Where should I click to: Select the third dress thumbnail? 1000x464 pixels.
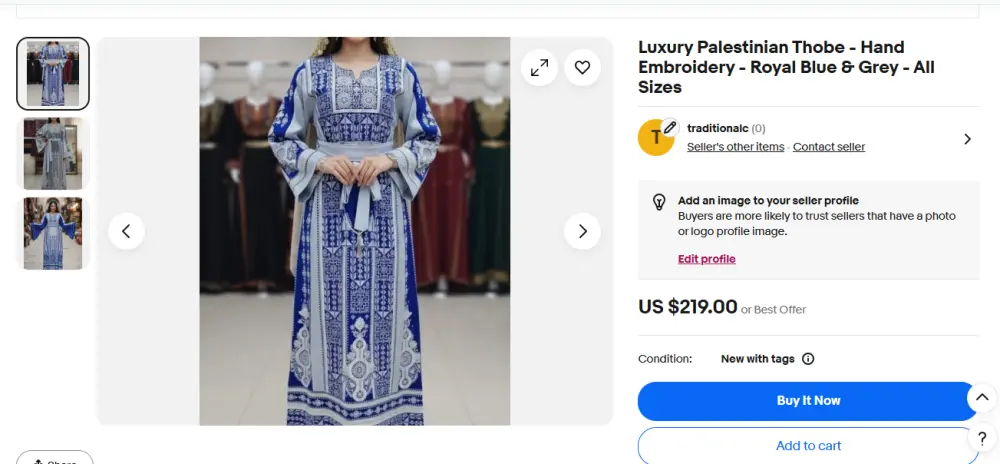coord(53,233)
